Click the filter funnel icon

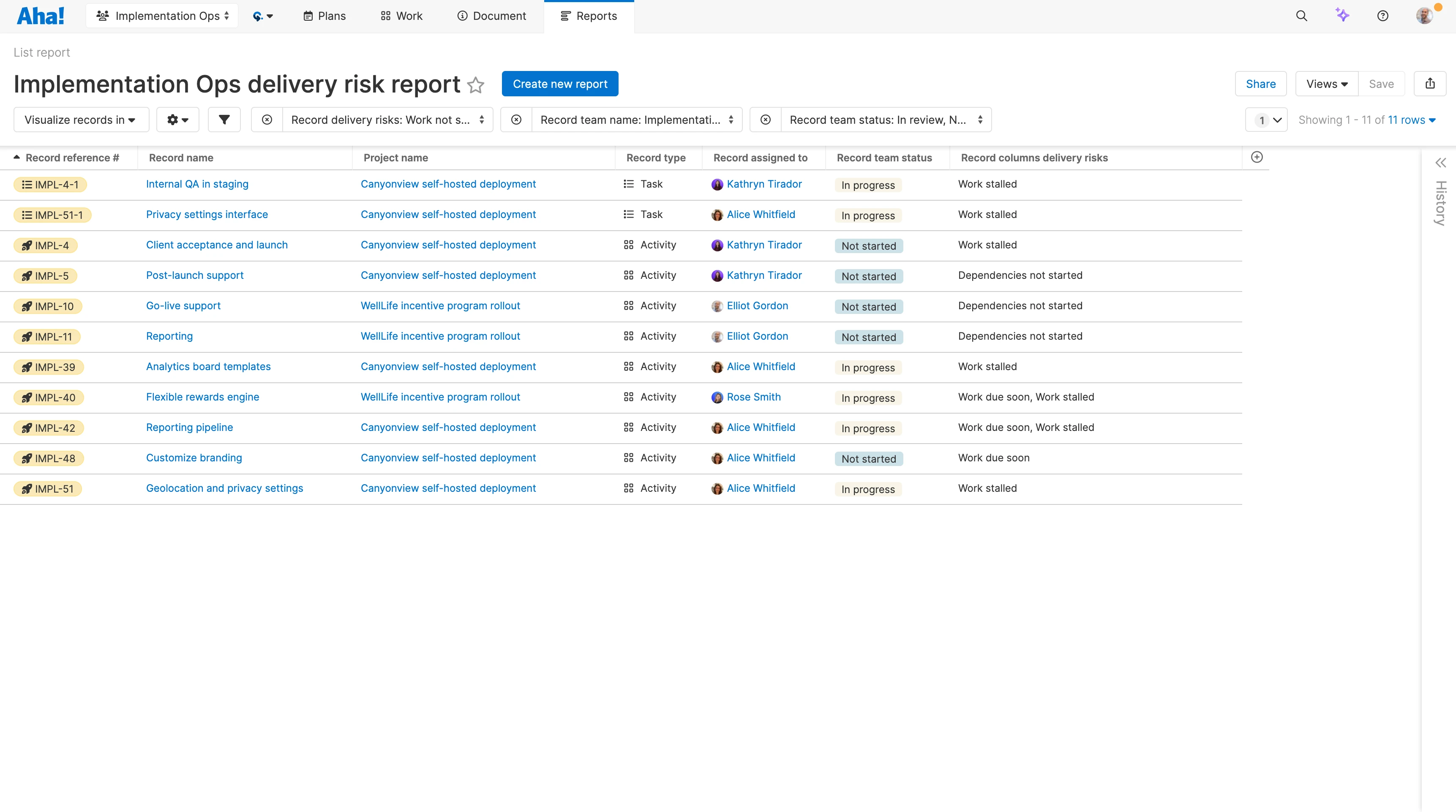coord(224,119)
